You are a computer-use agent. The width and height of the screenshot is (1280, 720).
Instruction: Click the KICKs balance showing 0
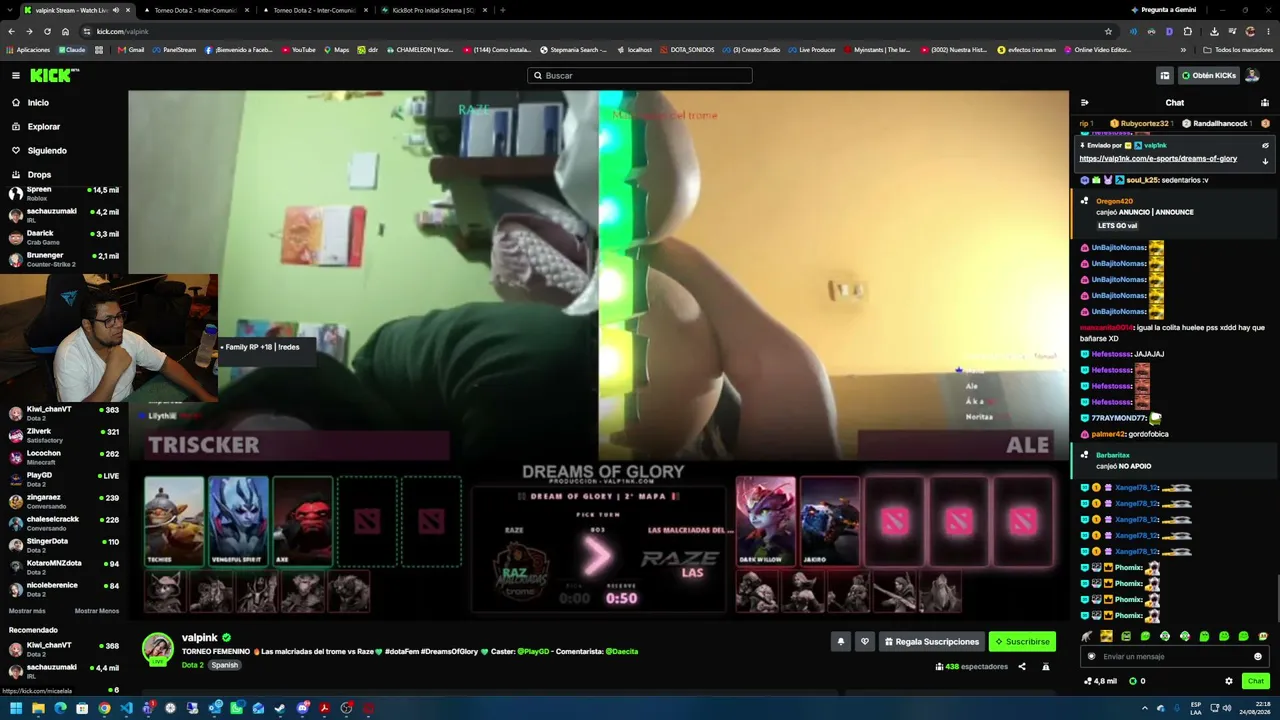pos(1137,681)
